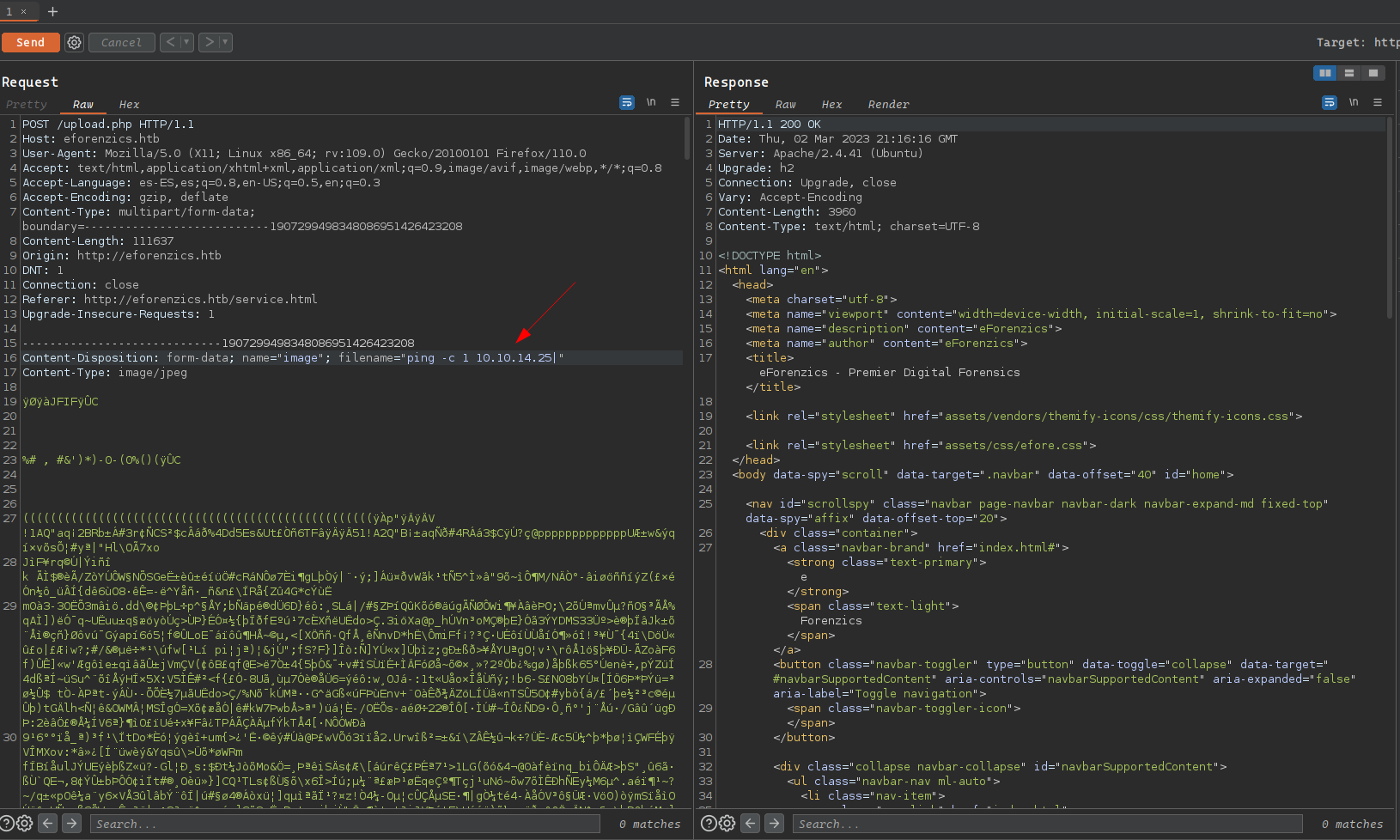
Task: Switch the Response view to Render
Action: [888, 104]
